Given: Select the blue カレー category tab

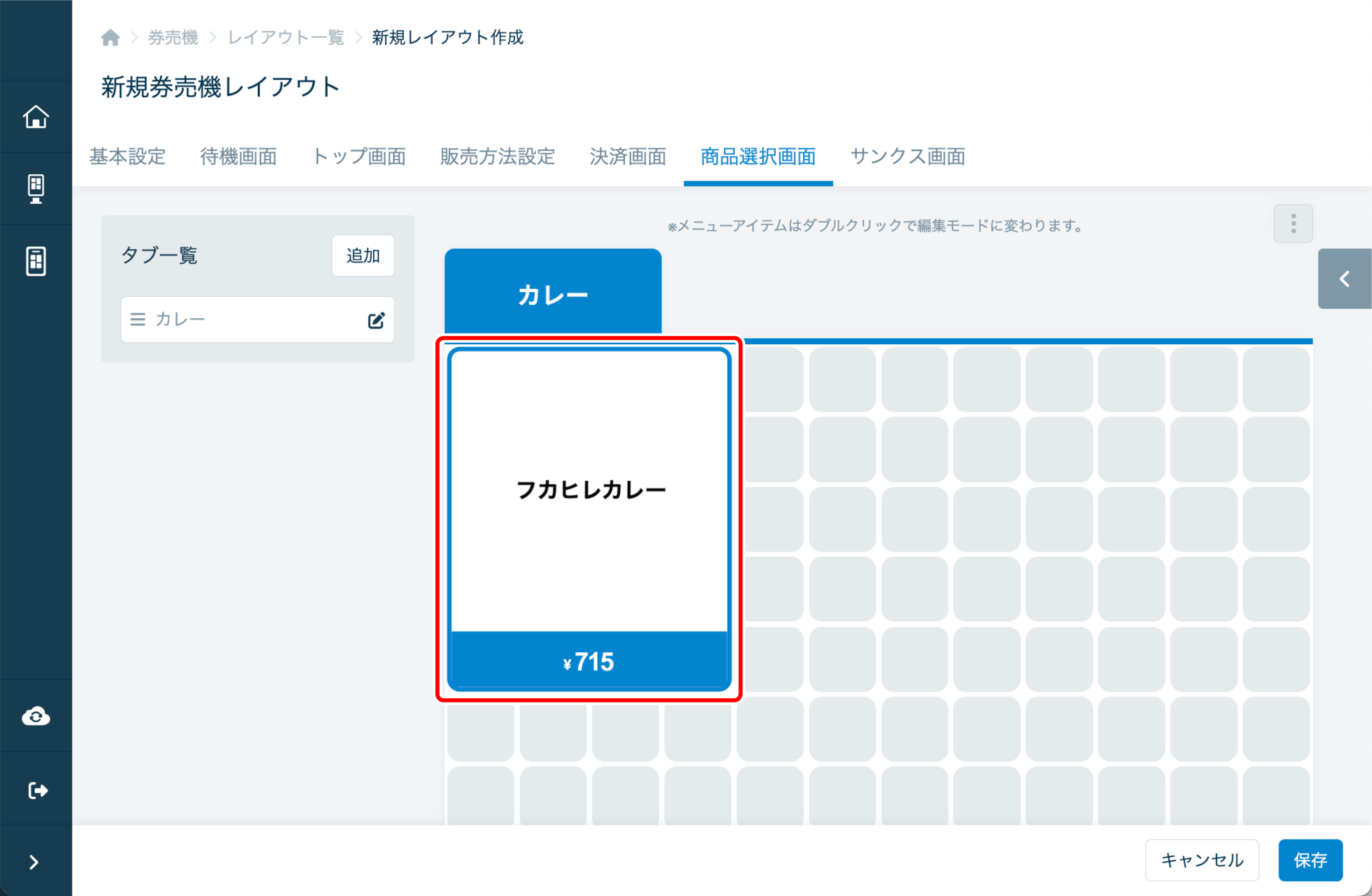Looking at the screenshot, I should pyautogui.click(x=553, y=293).
